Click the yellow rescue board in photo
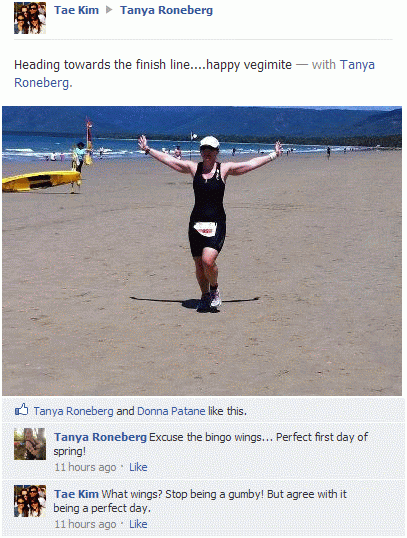Viewport: 407px width, 538px height. coord(42,180)
